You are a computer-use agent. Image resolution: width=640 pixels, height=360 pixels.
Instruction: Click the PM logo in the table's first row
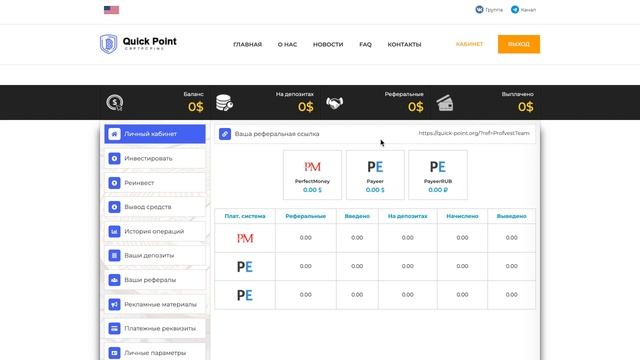(x=245, y=238)
